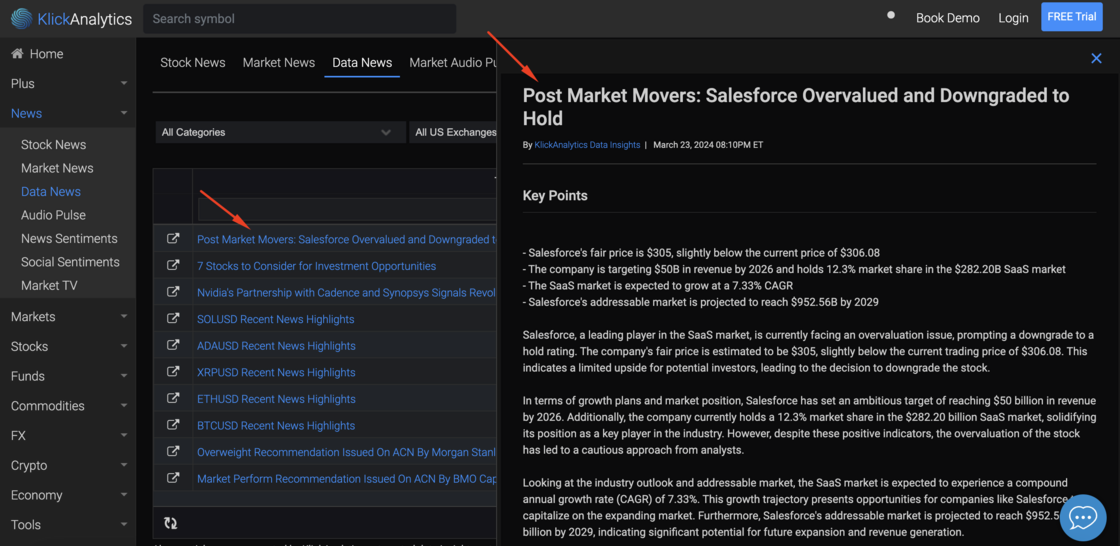
Task: Switch to the Market News tab
Action: [279, 63]
